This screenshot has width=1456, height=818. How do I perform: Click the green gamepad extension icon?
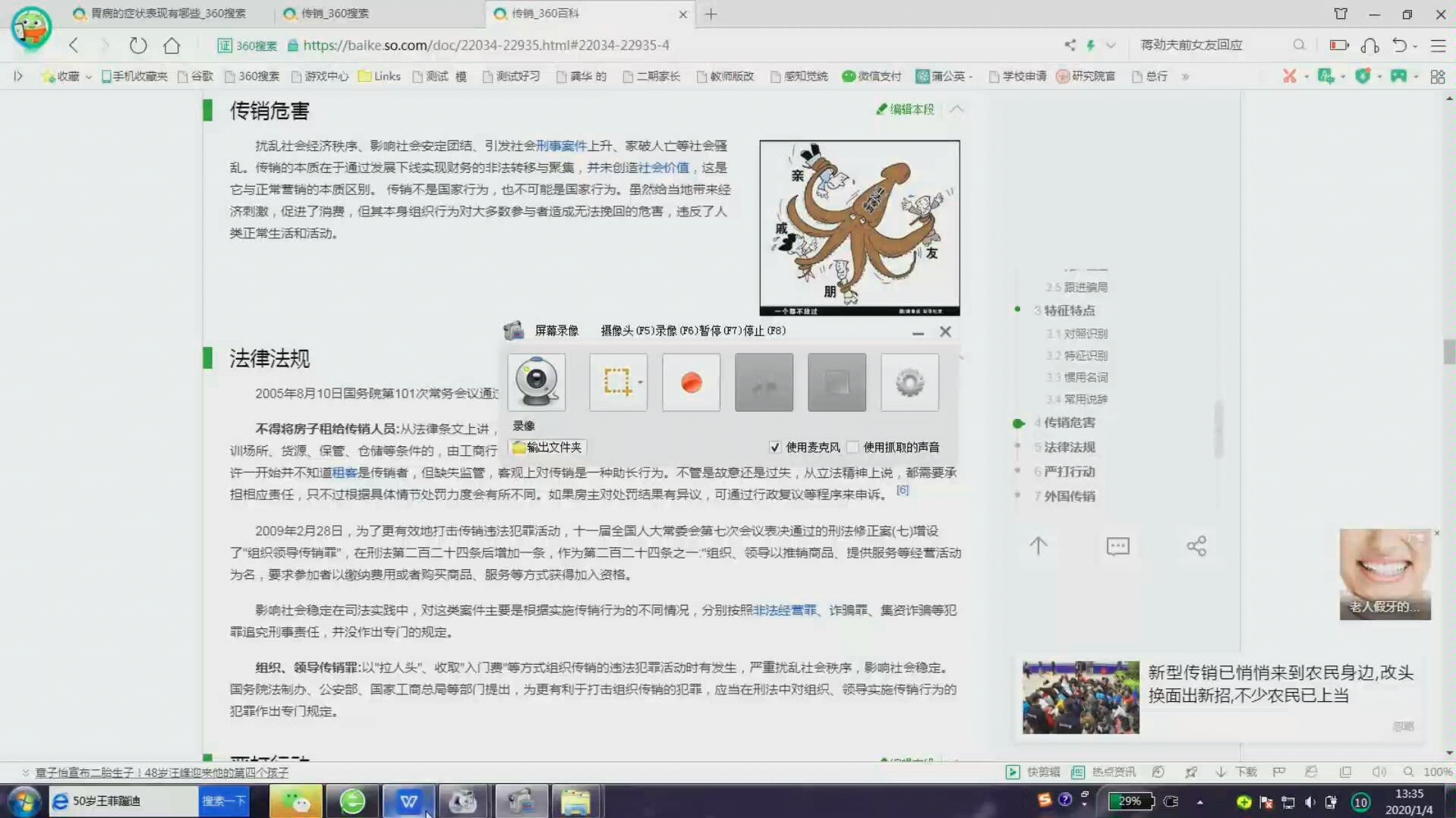pyautogui.click(x=1398, y=76)
